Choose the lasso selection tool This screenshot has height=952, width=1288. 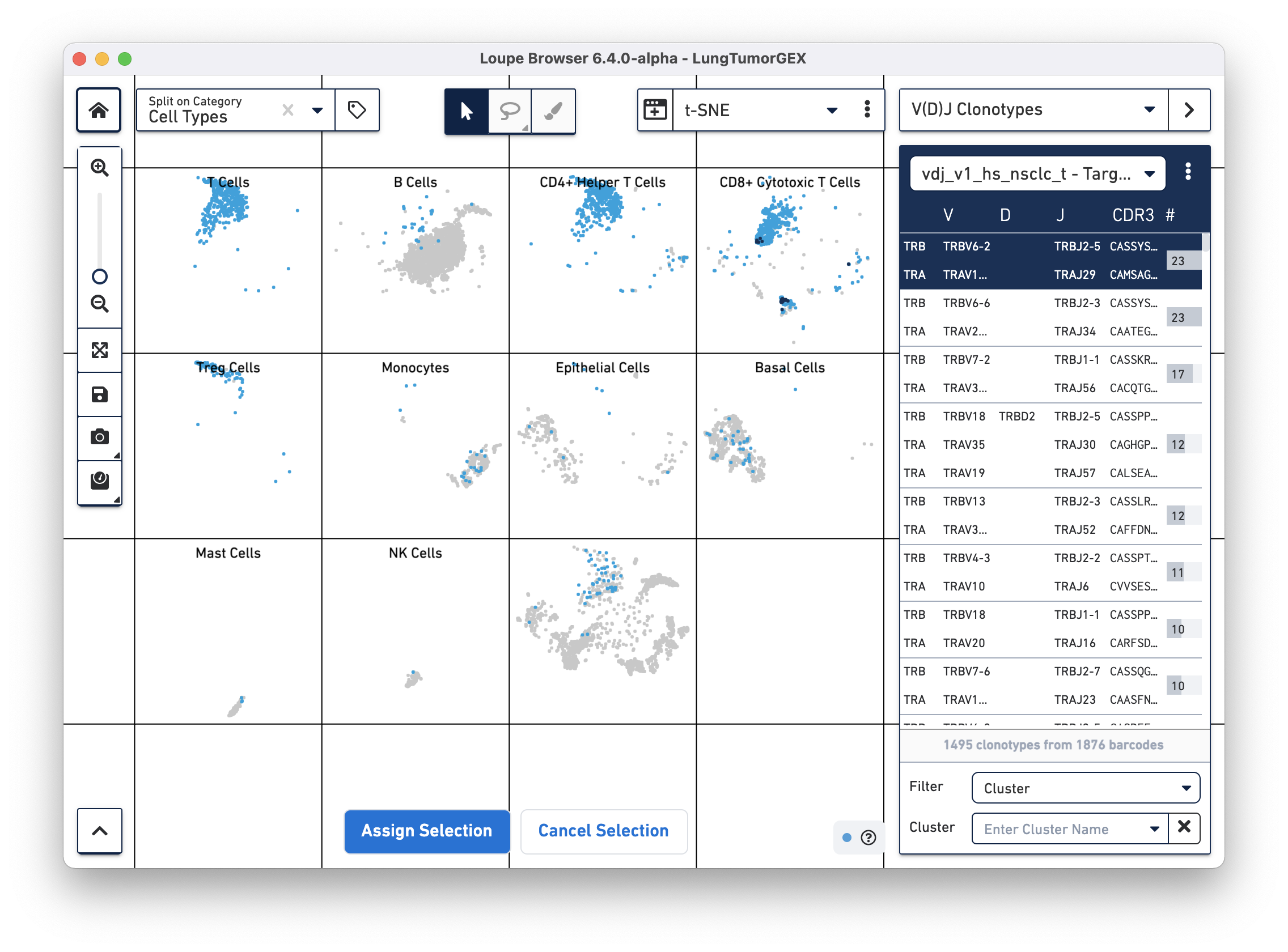509,110
